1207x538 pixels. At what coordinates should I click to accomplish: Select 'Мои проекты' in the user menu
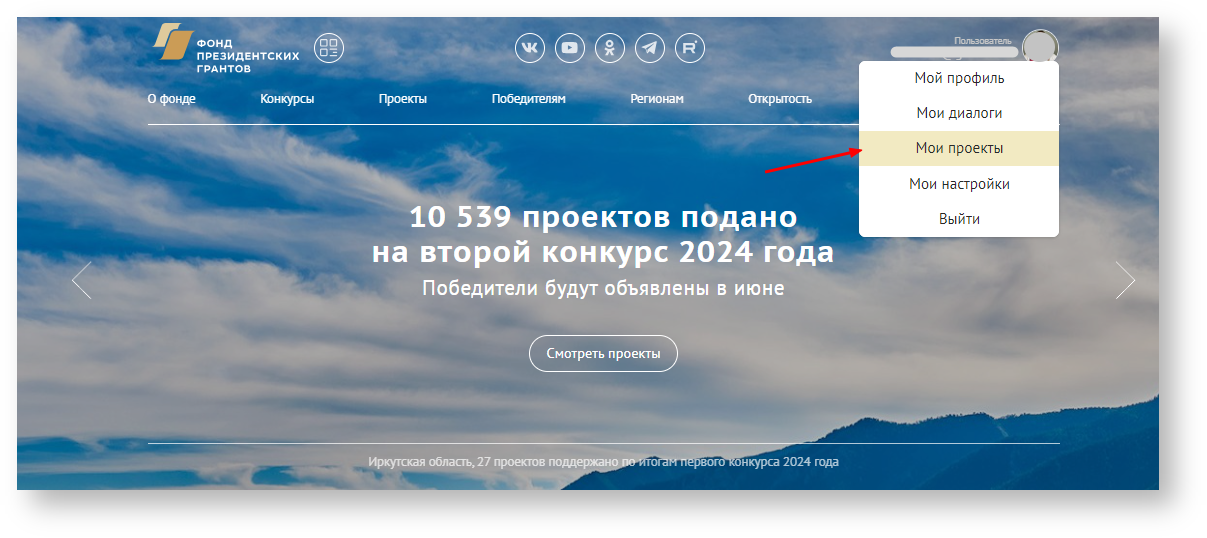[959, 148]
